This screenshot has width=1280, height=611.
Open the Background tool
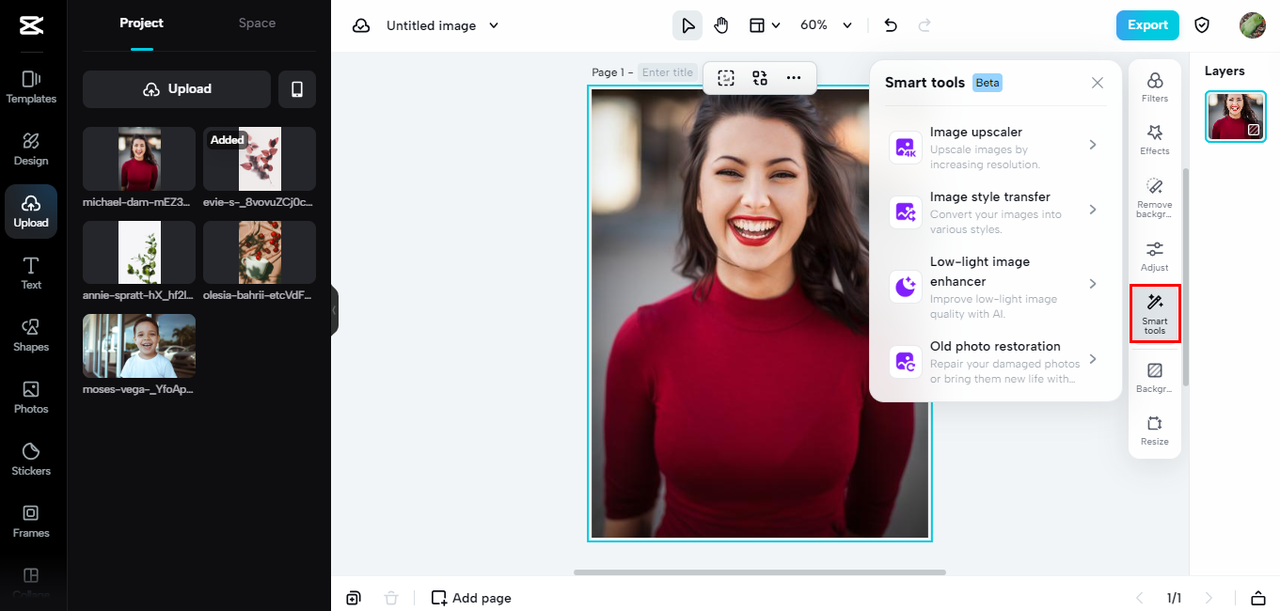(1155, 378)
